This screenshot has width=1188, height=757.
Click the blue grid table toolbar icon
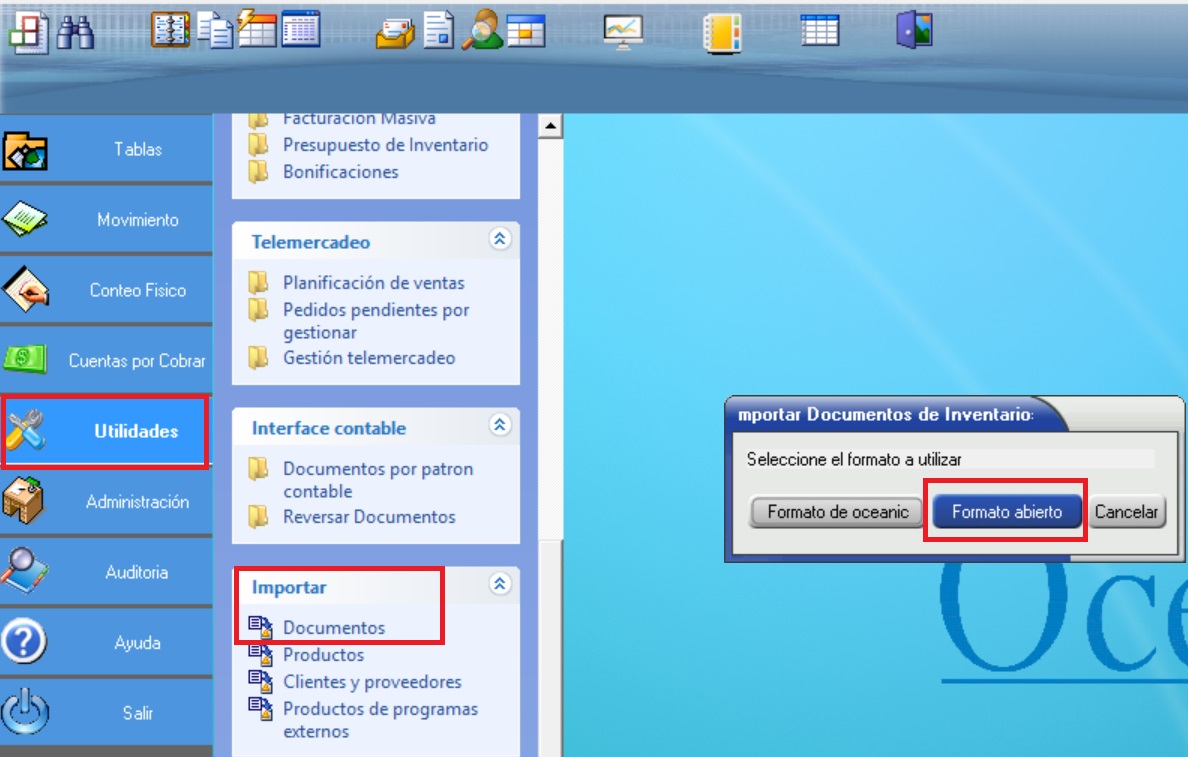tap(820, 30)
